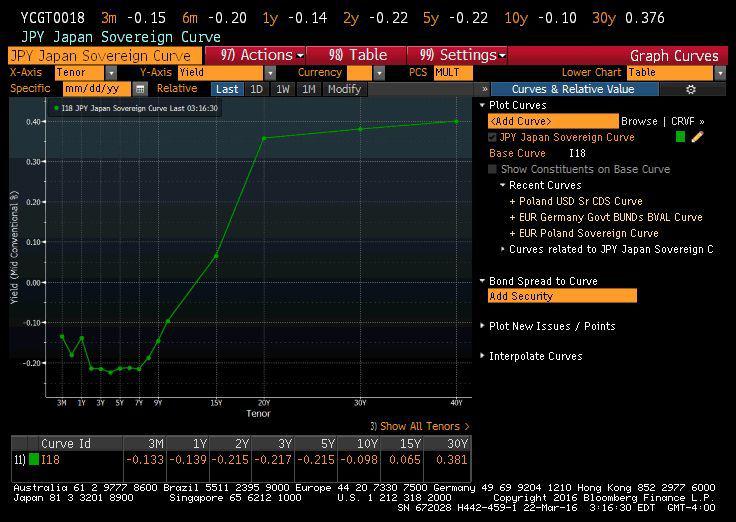The height and width of the screenshot is (522, 736).
Task: Click the 3M value -0.133
Action: point(145,460)
